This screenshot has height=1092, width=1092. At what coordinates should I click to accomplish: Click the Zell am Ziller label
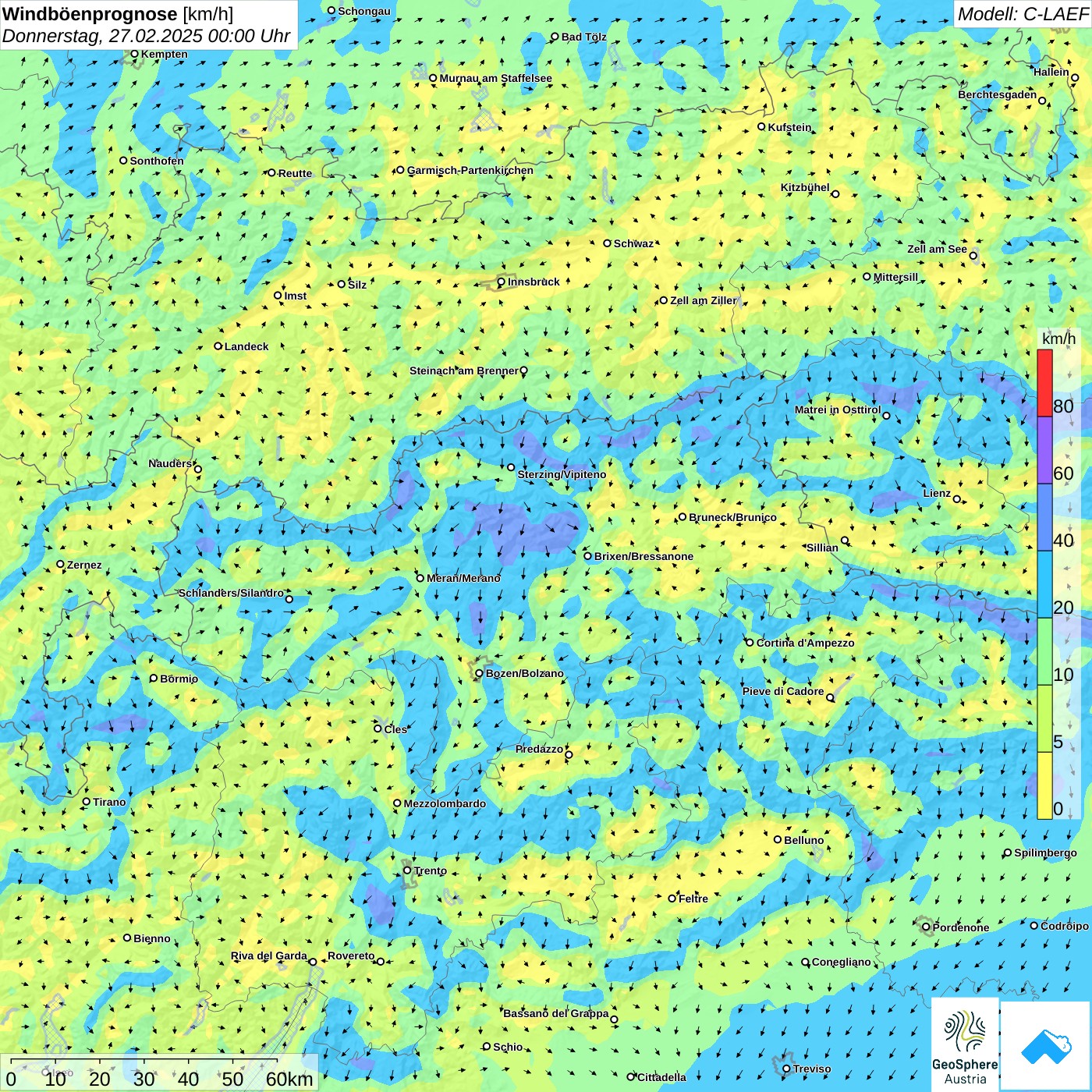(x=703, y=300)
